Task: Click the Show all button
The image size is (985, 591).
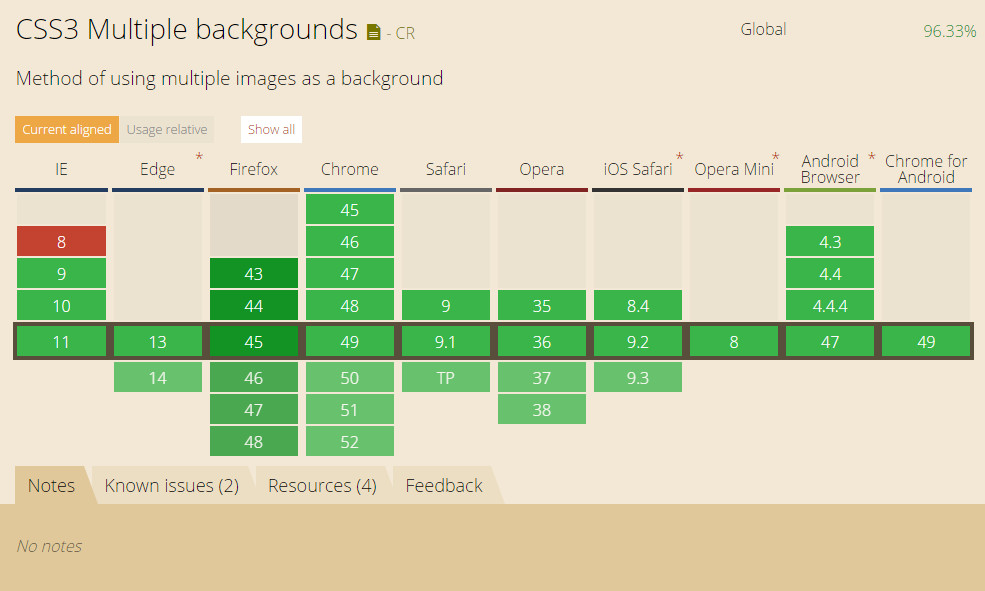Action: click(x=271, y=129)
